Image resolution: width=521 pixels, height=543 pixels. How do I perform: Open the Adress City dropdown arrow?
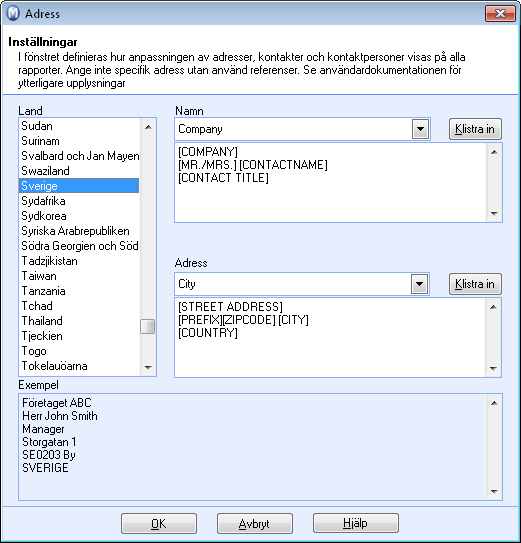[x=420, y=284]
